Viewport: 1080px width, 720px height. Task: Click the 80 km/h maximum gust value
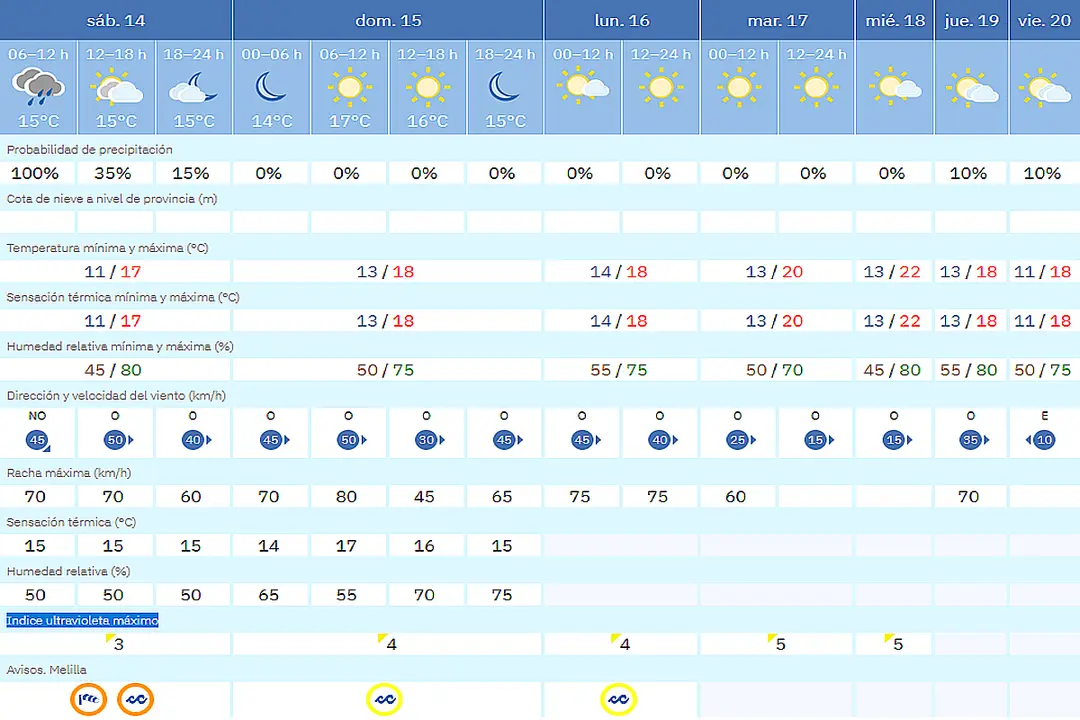point(346,497)
